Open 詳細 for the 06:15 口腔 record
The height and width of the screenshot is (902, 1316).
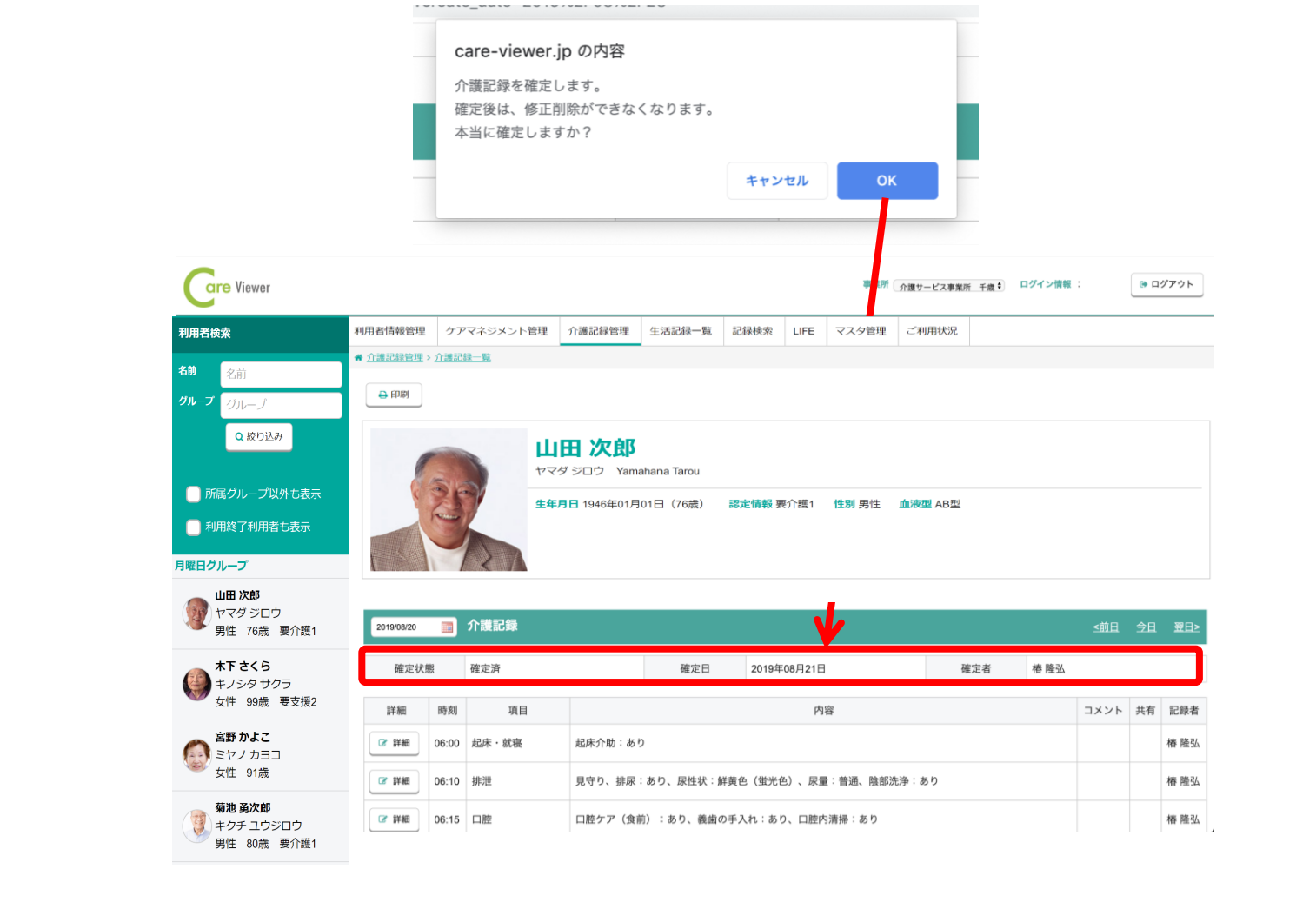tap(395, 819)
